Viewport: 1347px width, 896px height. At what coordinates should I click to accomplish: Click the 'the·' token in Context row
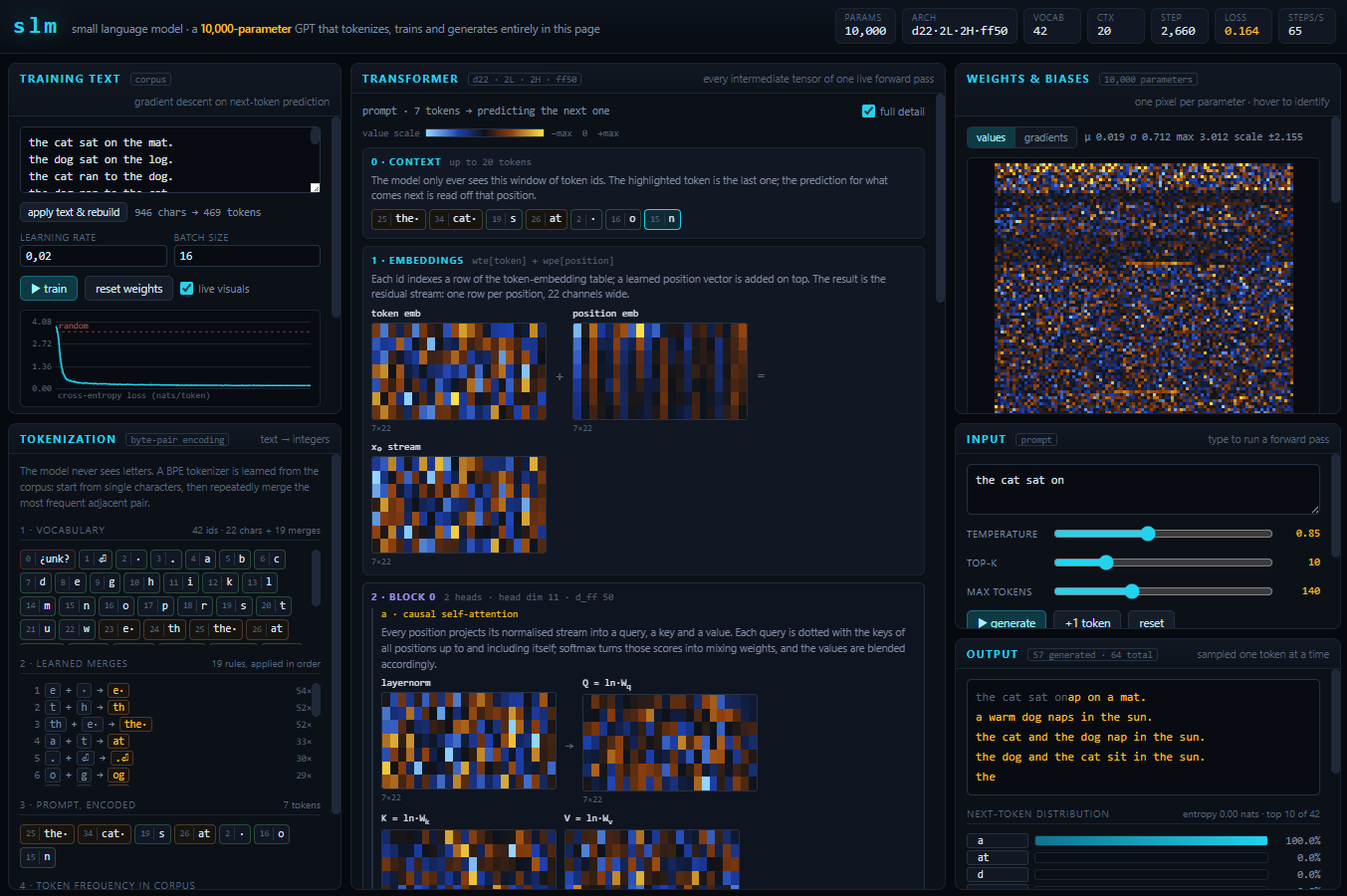point(398,219)
